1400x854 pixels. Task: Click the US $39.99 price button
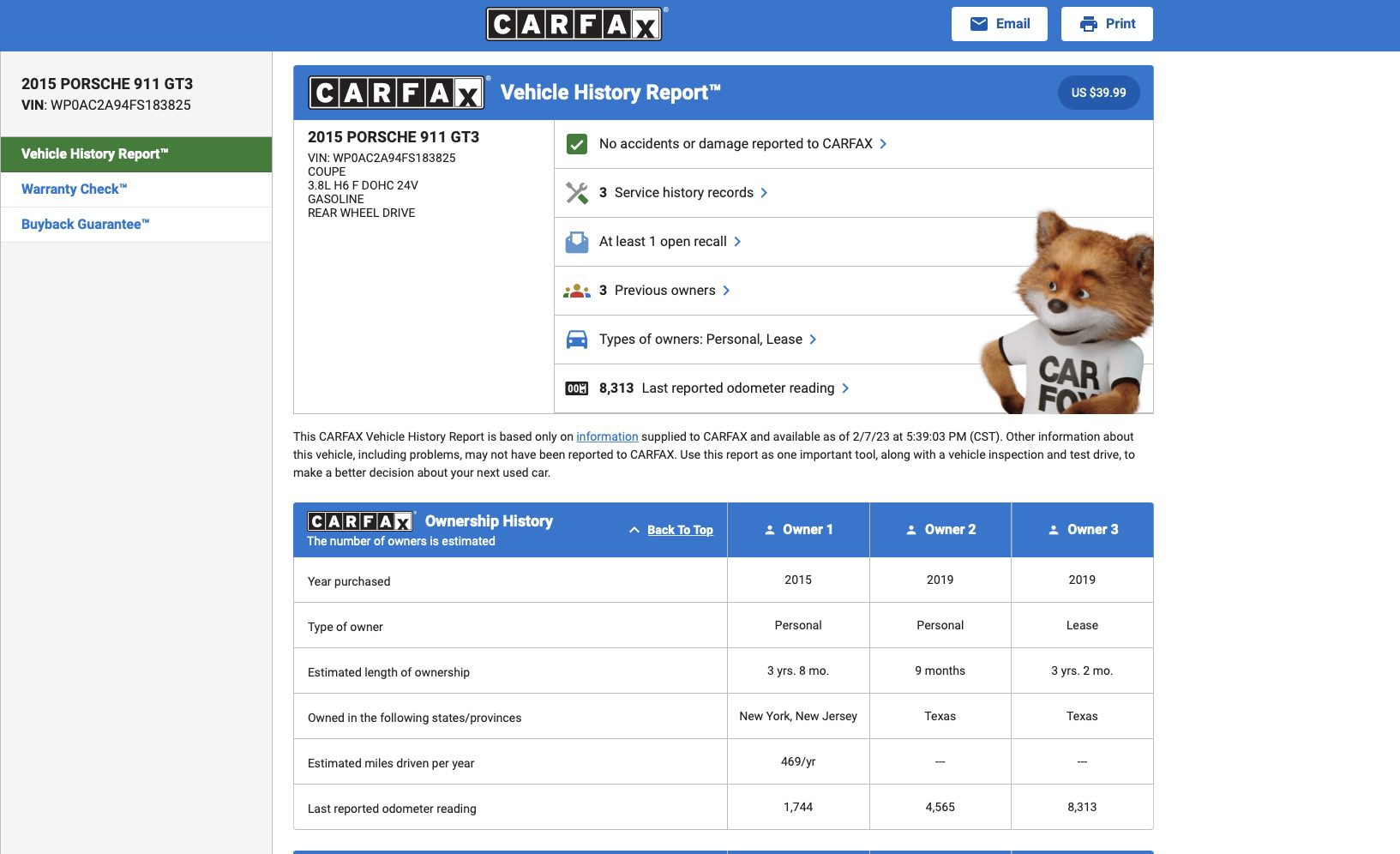[x=1099, y=93]
